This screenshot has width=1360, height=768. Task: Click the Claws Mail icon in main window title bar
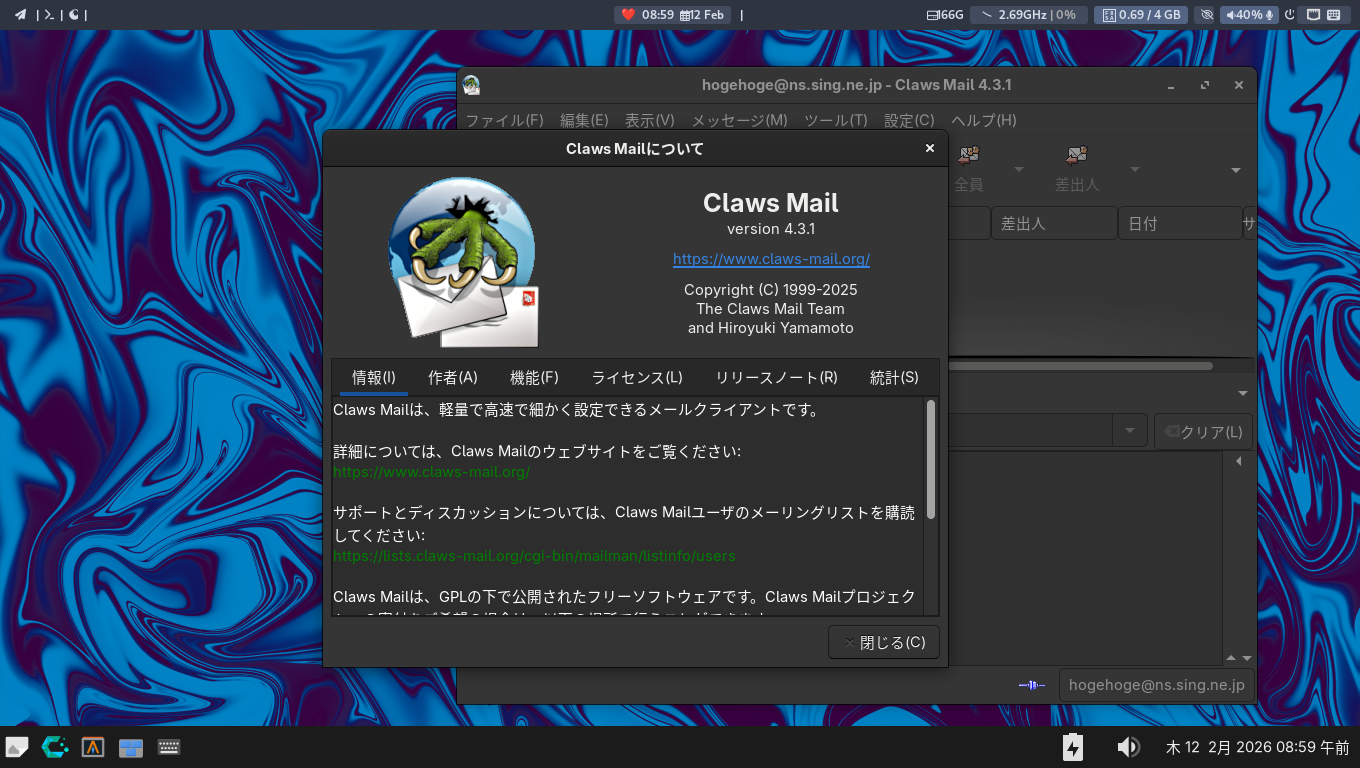click(472, 85)
